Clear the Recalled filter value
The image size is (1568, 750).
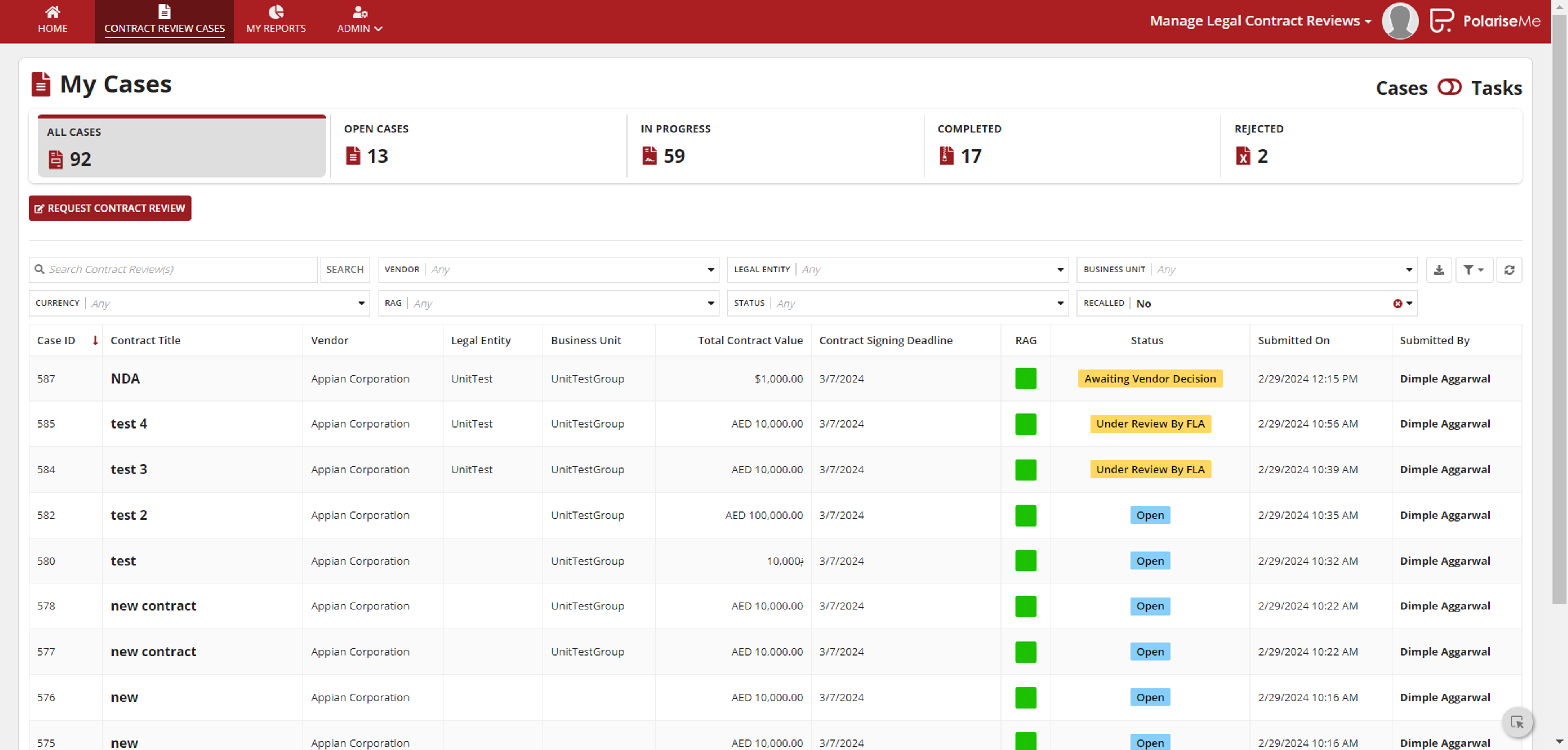pyautogui.click(x=1397, y=304)
